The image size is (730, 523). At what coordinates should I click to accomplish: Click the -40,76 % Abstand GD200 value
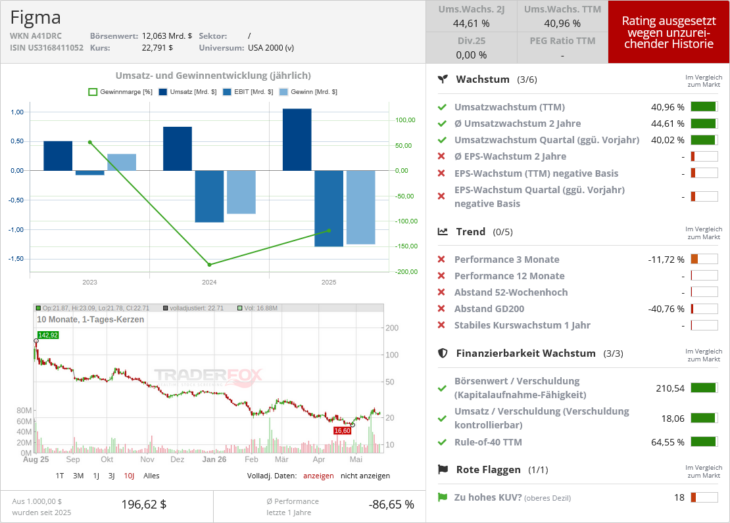(666, 309)
